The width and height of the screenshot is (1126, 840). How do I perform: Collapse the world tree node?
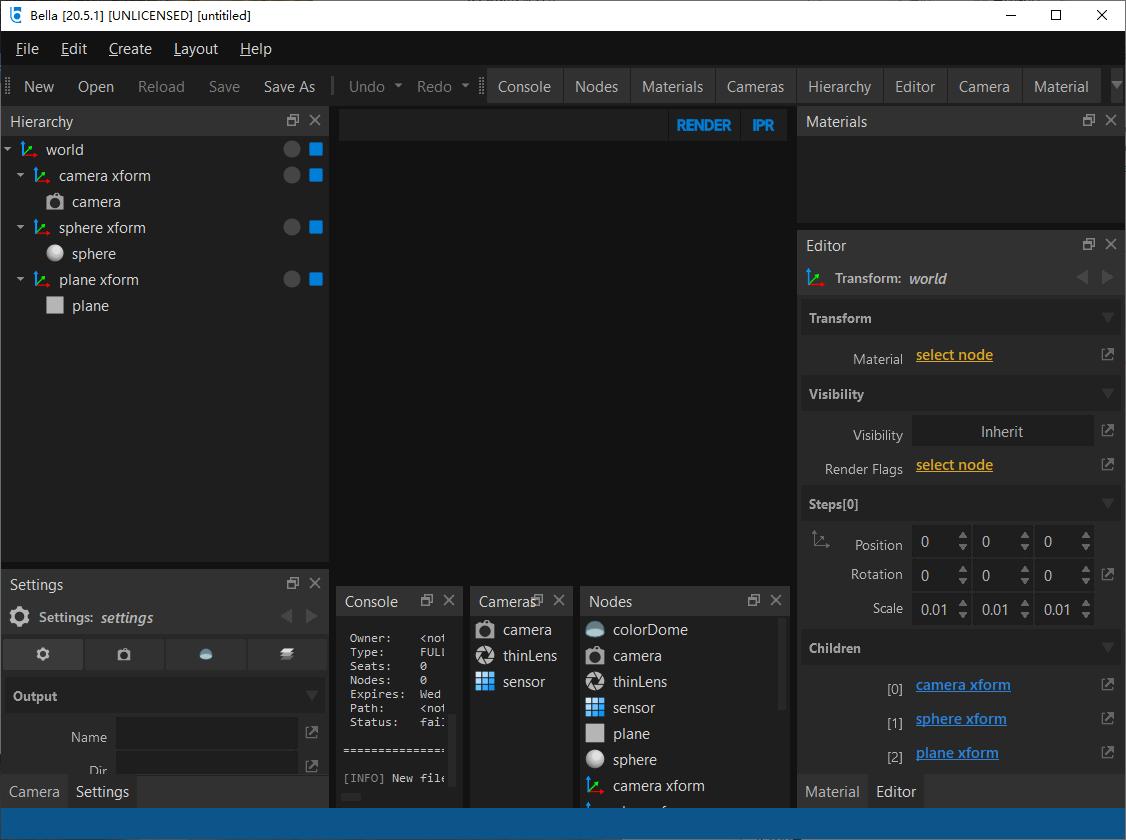coord(8,149)
